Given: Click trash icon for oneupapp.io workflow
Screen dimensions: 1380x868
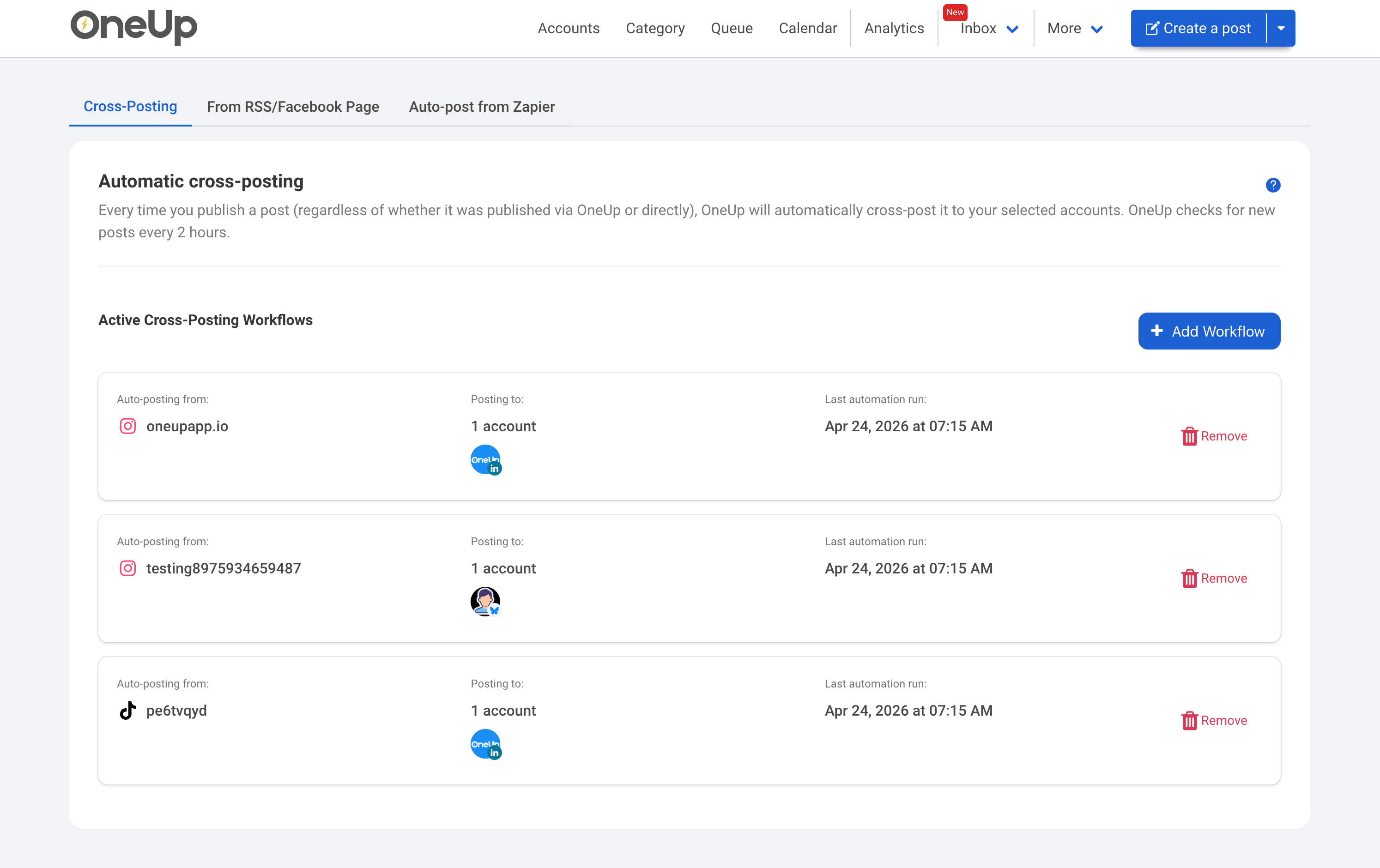Looking at the screenshot, I should tap(1189, 437).
